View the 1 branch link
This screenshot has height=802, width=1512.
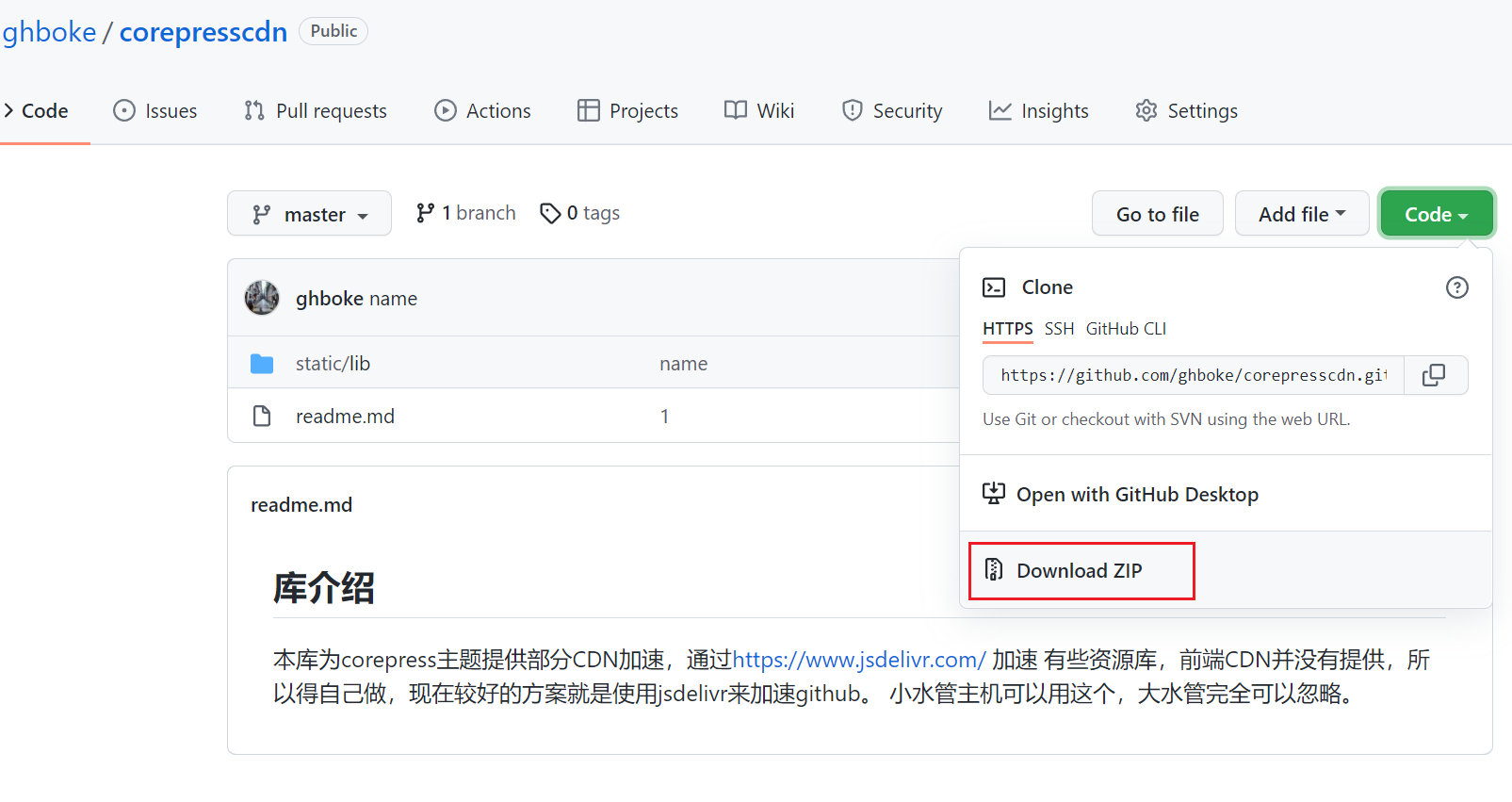466,213
